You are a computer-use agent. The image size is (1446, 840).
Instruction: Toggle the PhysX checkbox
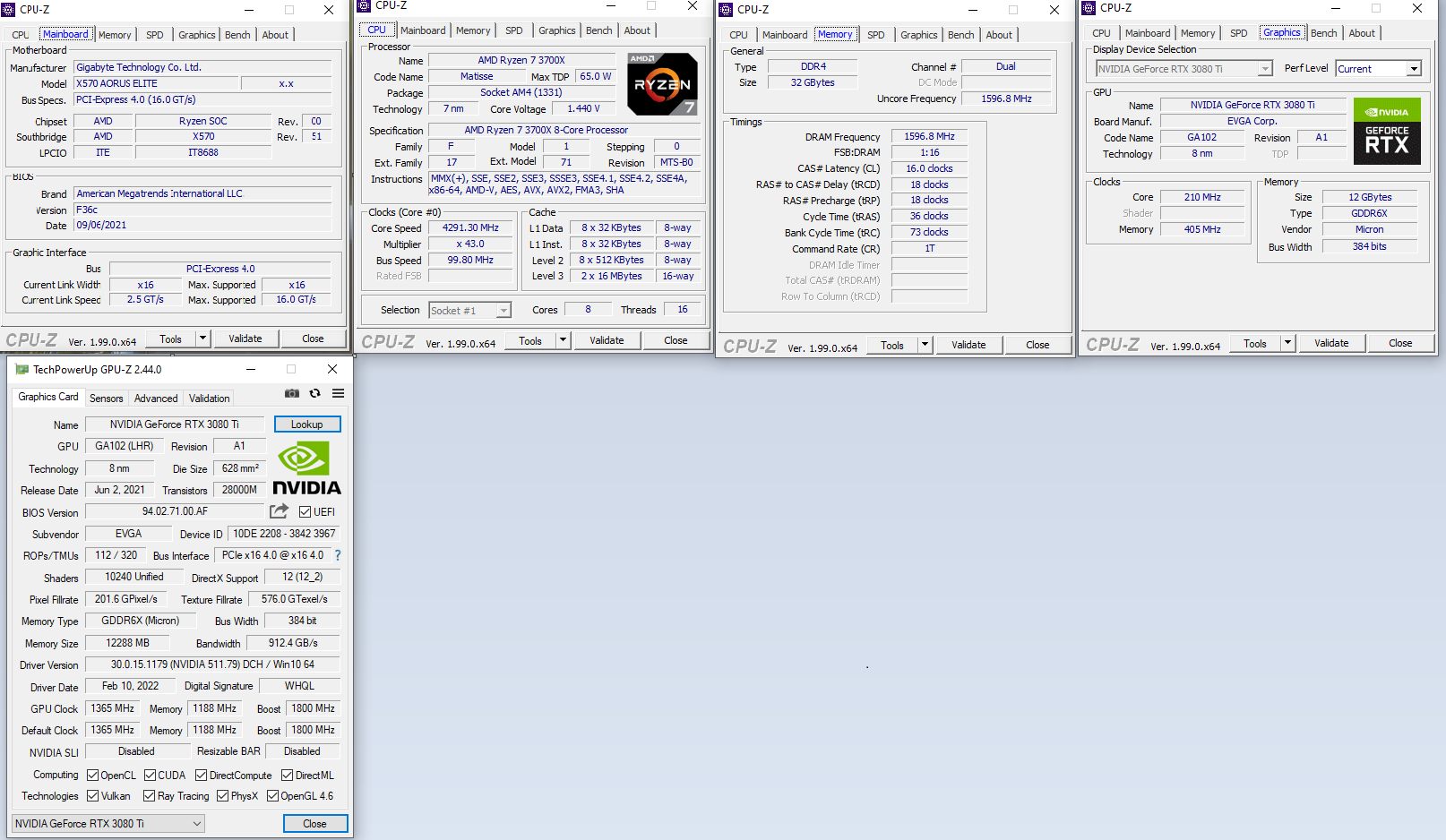(x=223, y=796)
